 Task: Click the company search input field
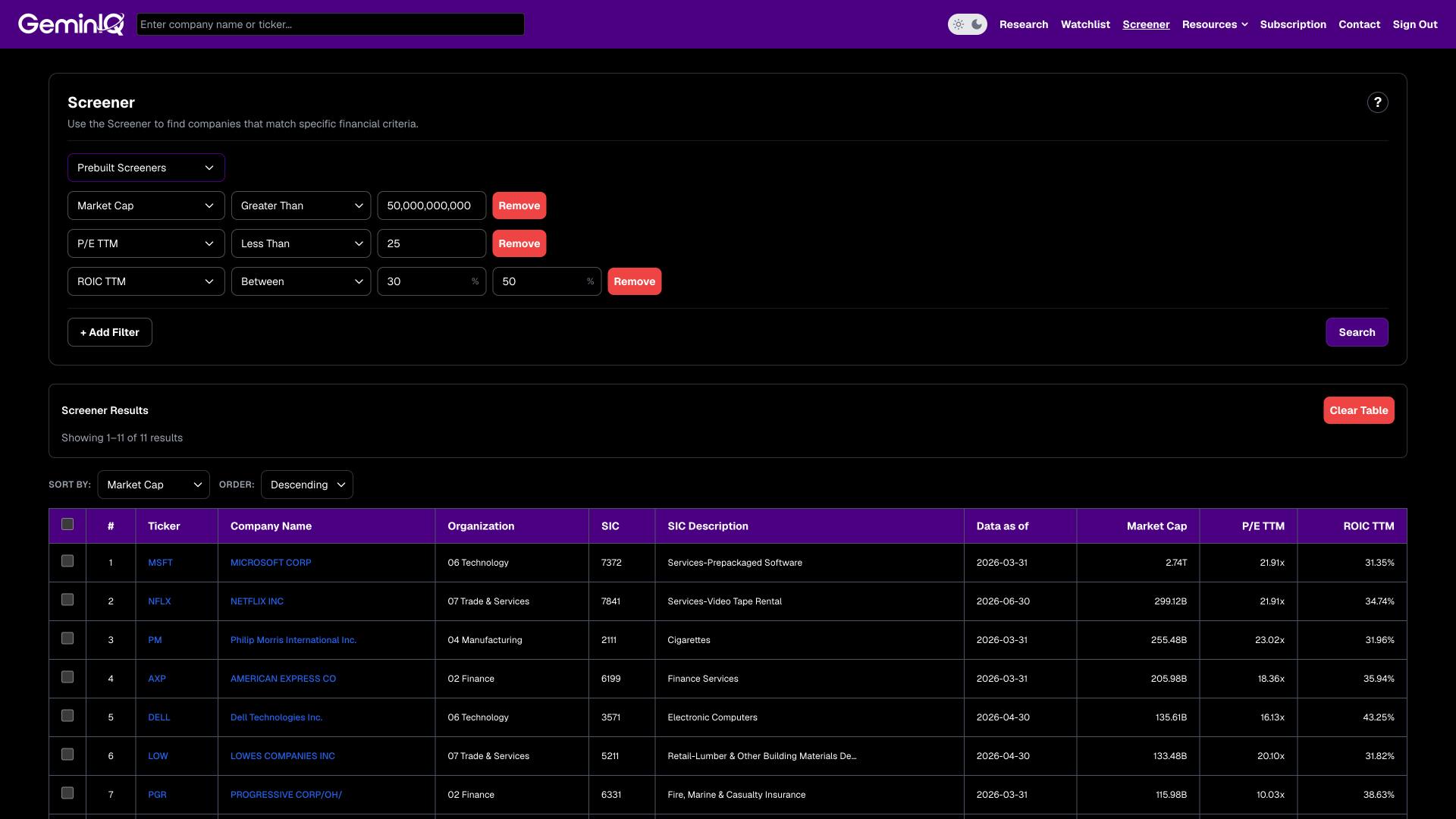(330, 24)
